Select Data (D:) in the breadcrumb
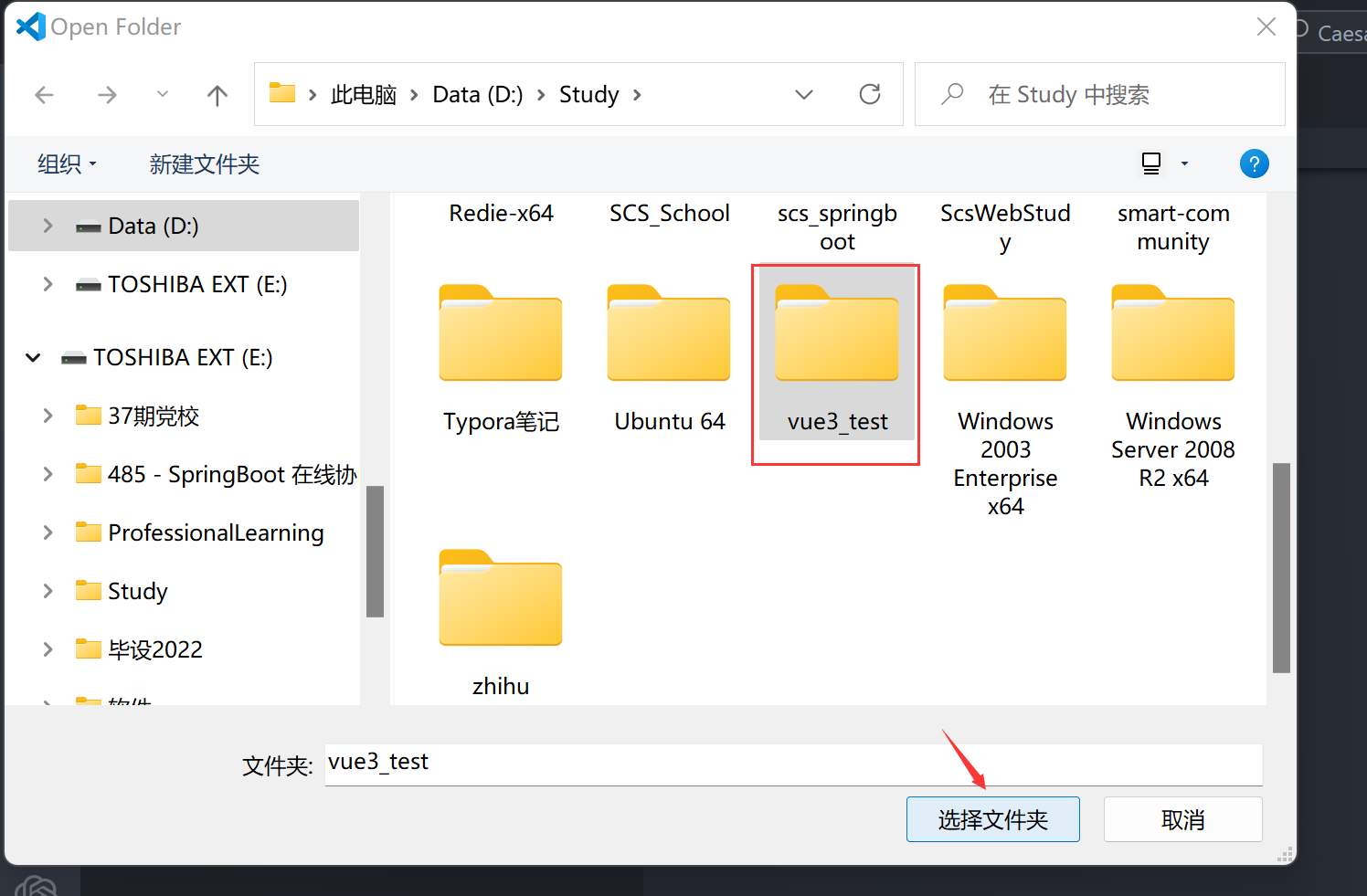 click(478, 95)
